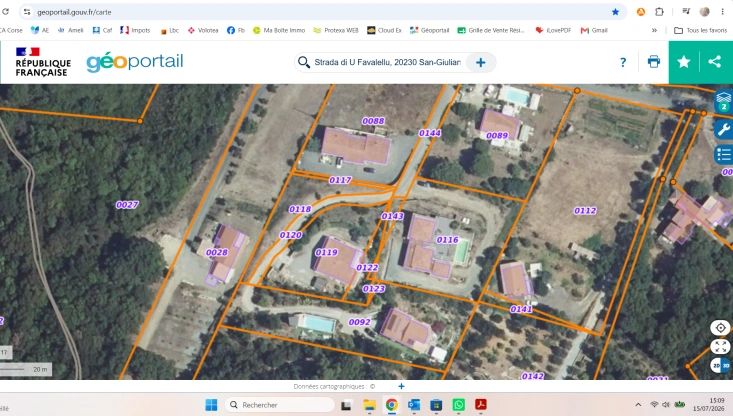The width and height of the screenshot is (733, 416).
Task: Open the Impots bookmark
Action: (x=135, y=30)
